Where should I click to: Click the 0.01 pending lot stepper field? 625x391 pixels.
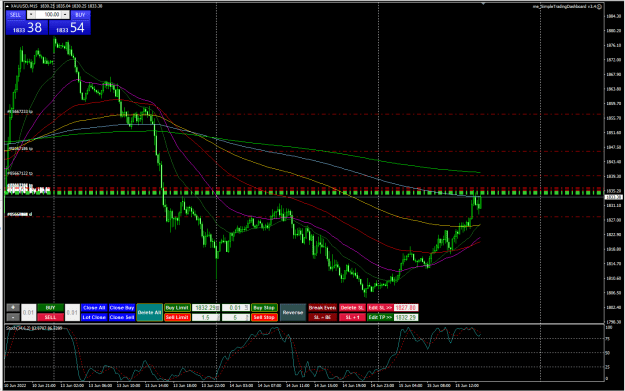(x=236, y=308)
